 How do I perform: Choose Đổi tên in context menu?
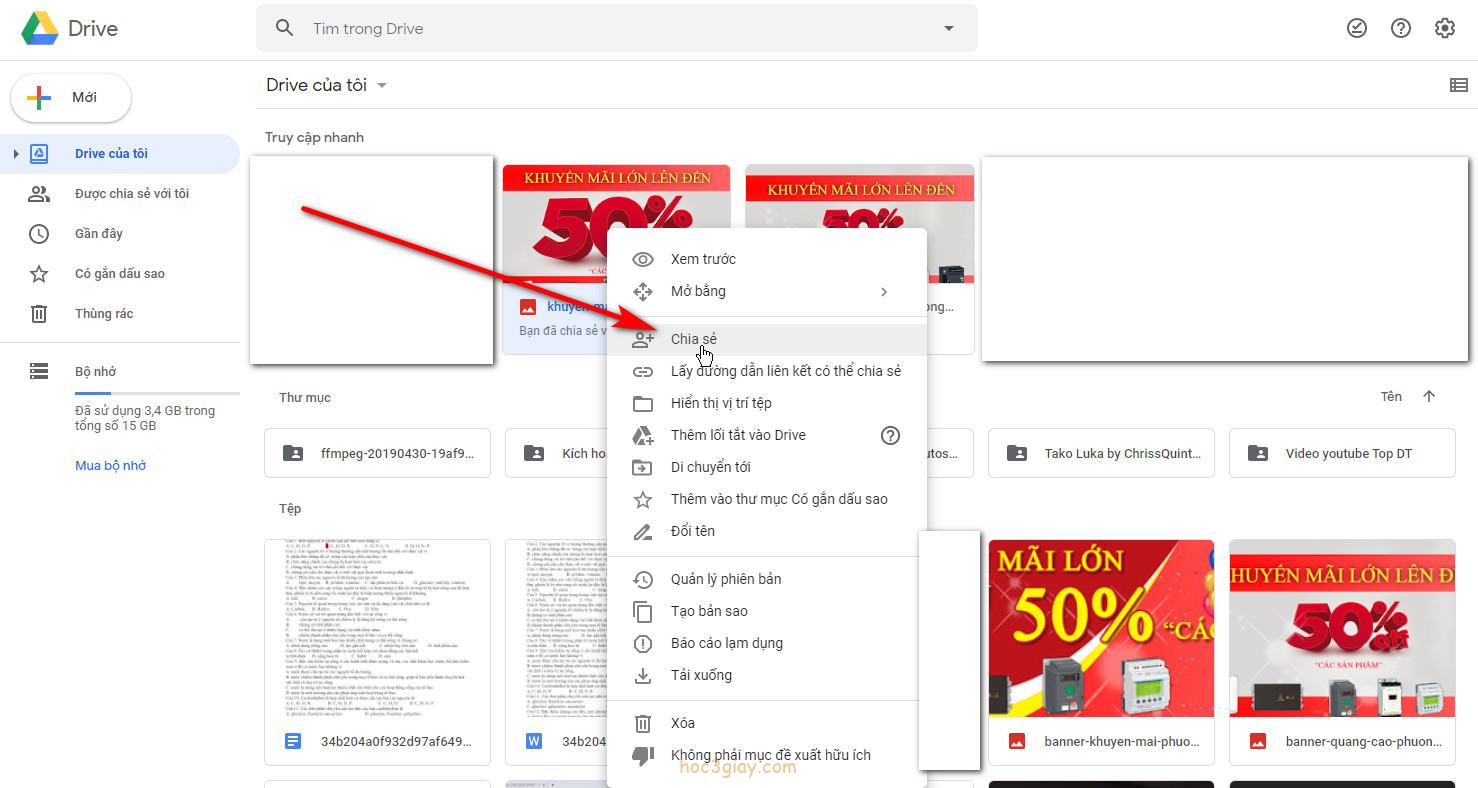point(767,531)
